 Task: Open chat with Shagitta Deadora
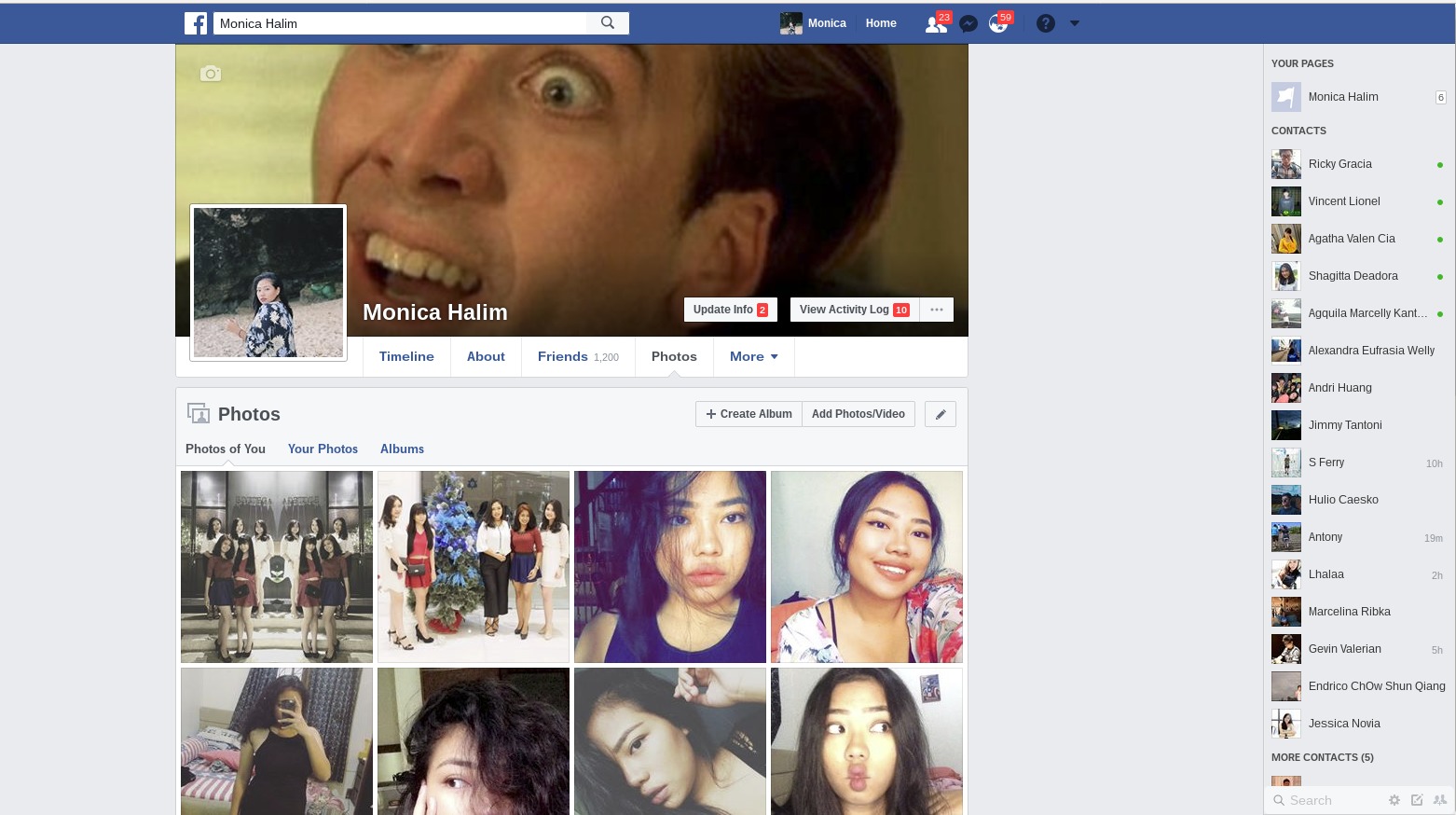[1358, 276]
